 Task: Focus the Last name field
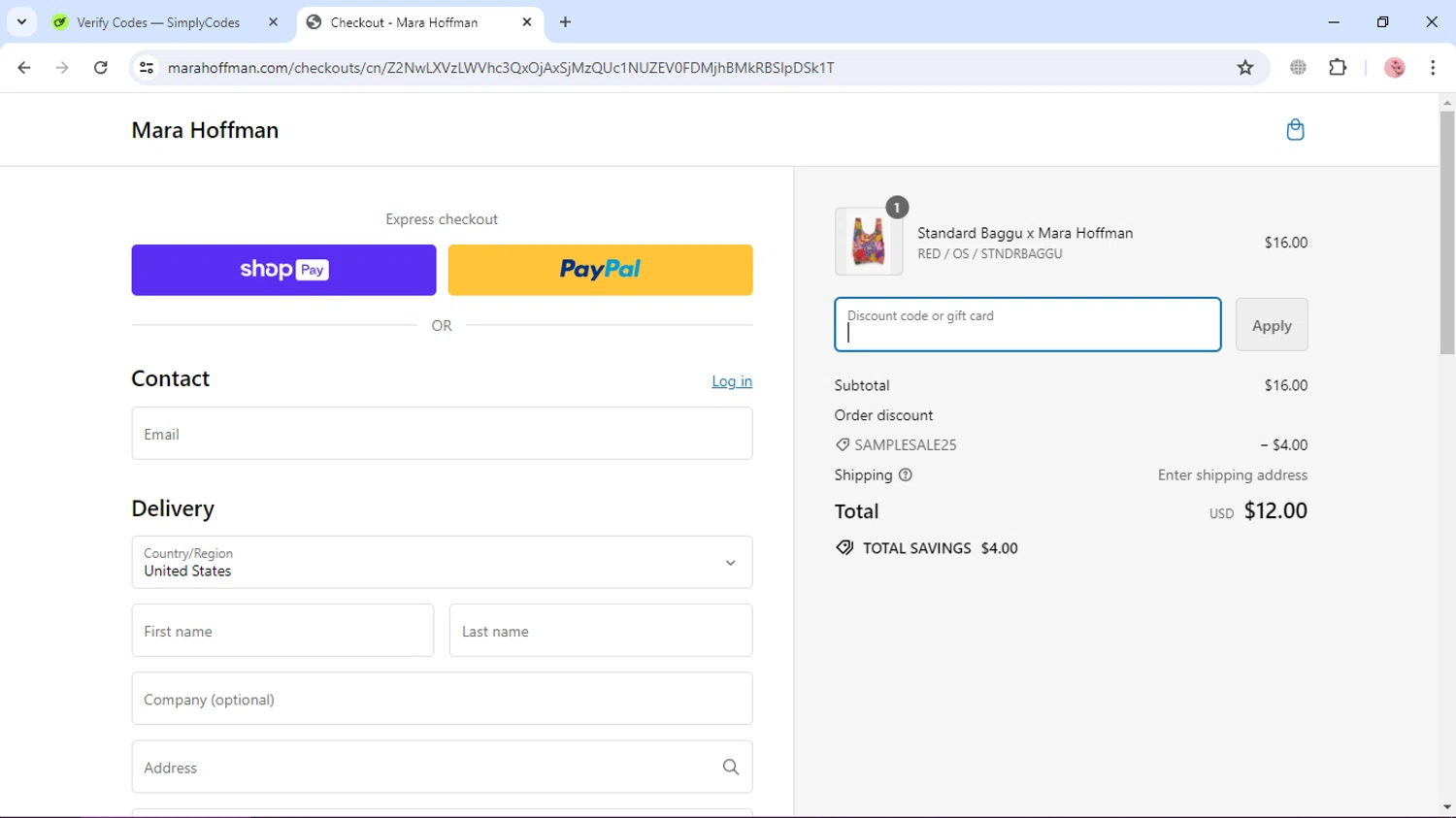pos(601,631)
